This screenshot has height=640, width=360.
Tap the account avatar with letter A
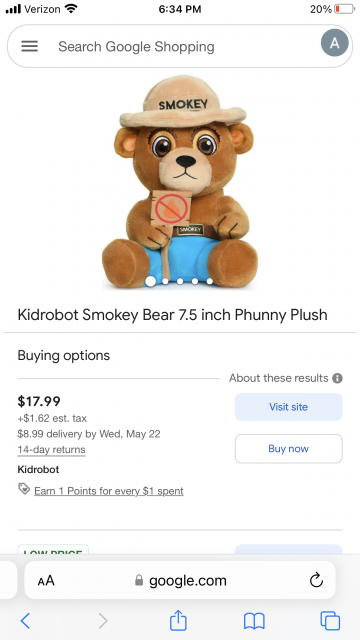tap(334, 42)
